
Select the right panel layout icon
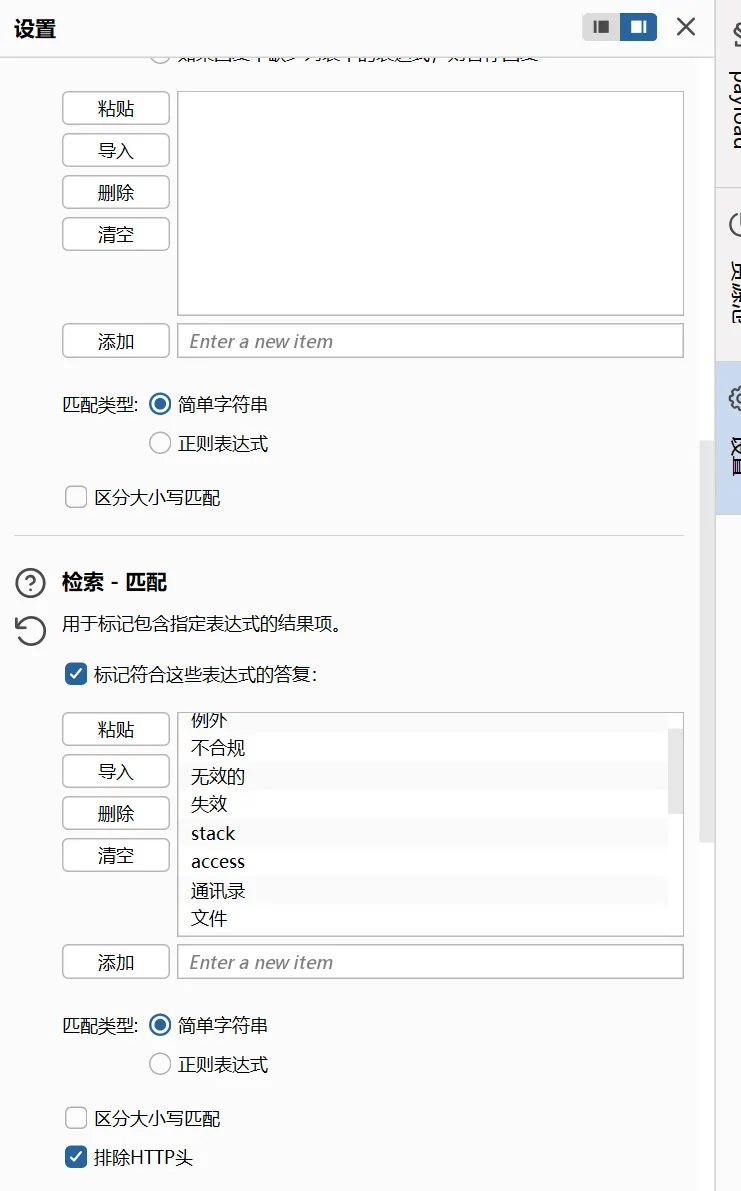[x=638, y=27]
